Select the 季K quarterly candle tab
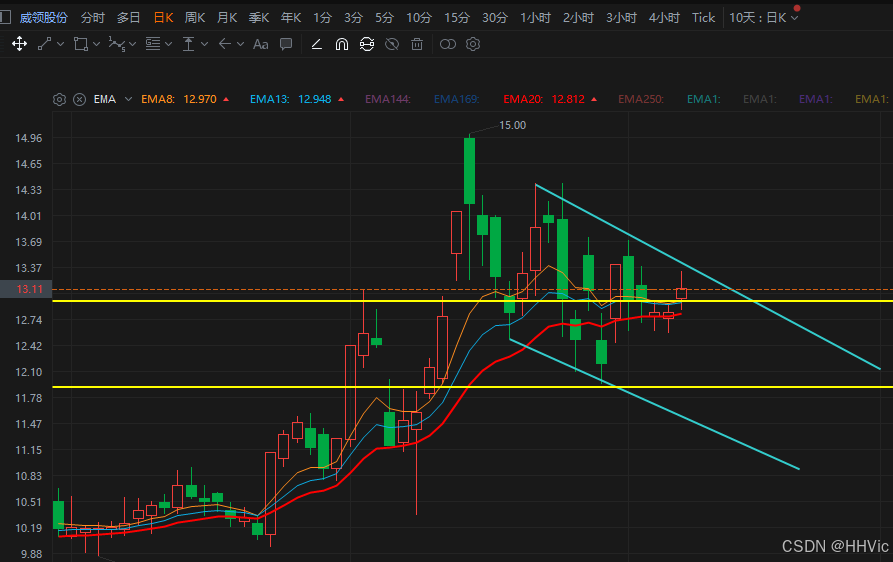893x562 pixels. 259,18
